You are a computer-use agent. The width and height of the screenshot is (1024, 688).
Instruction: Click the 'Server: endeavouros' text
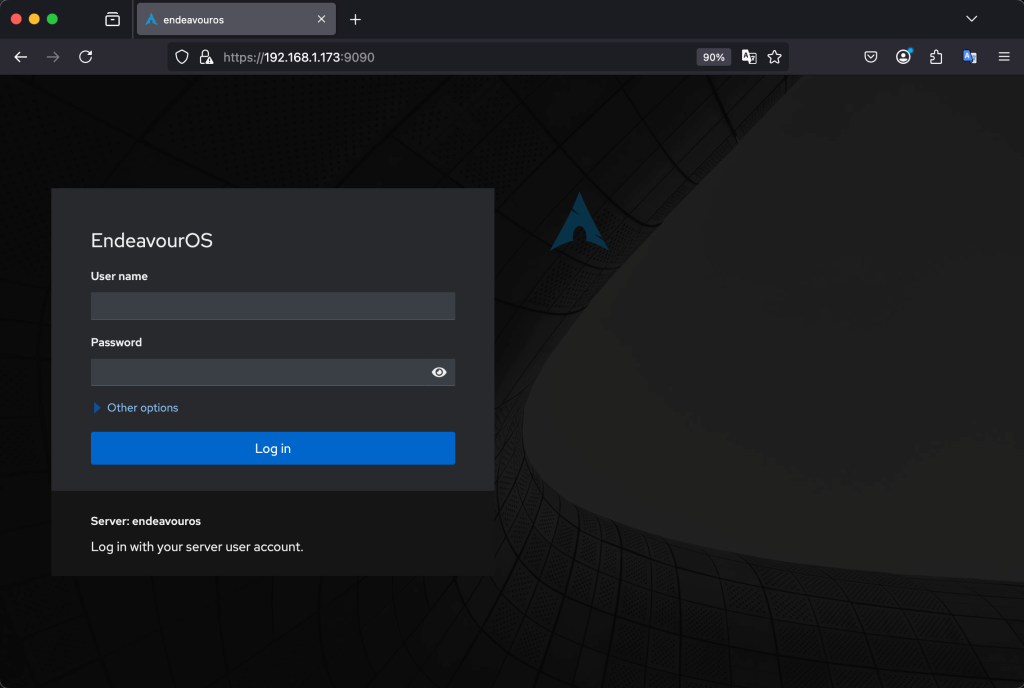point(146,521)
